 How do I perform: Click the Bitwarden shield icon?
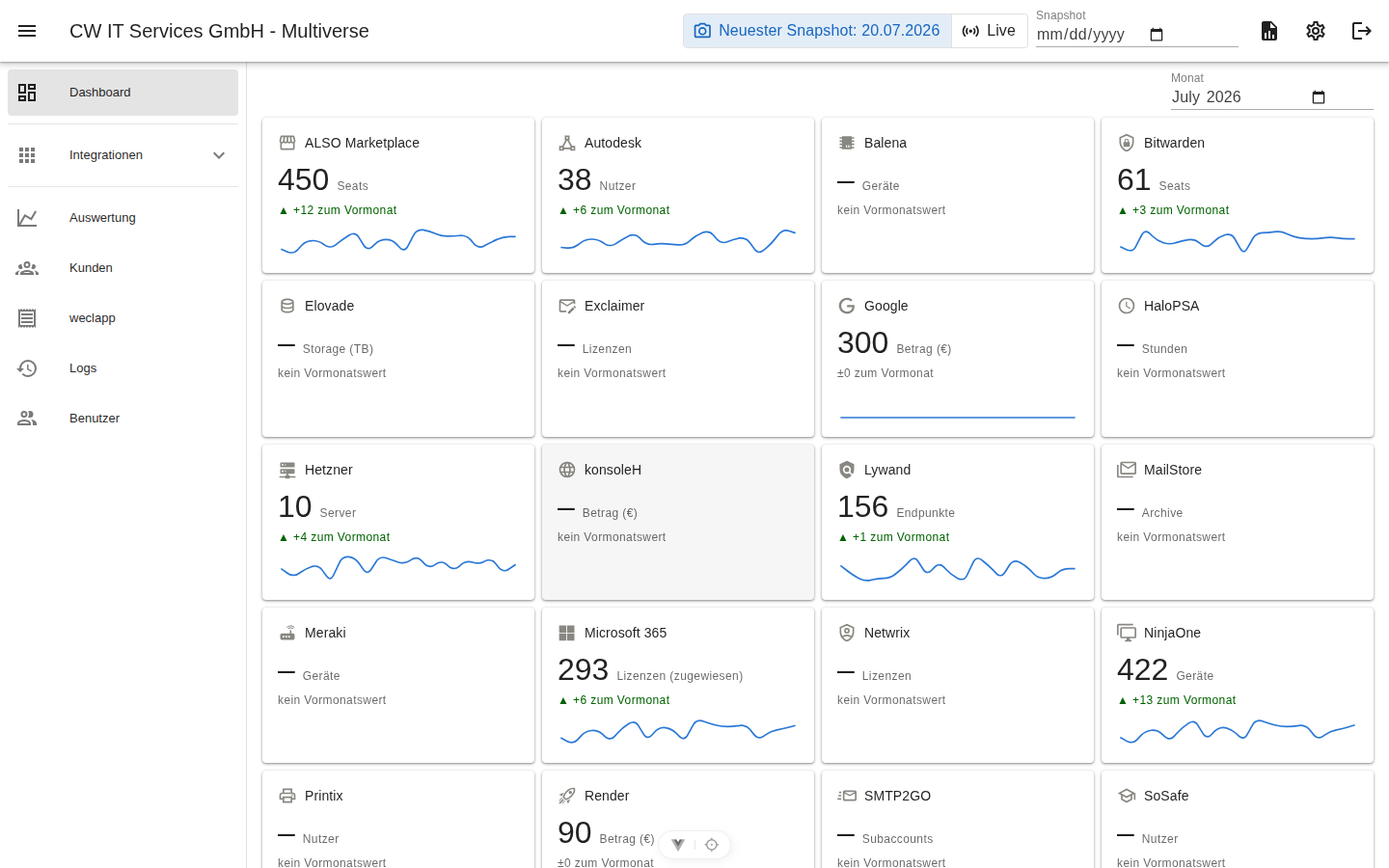click(x=1127, y=143)
